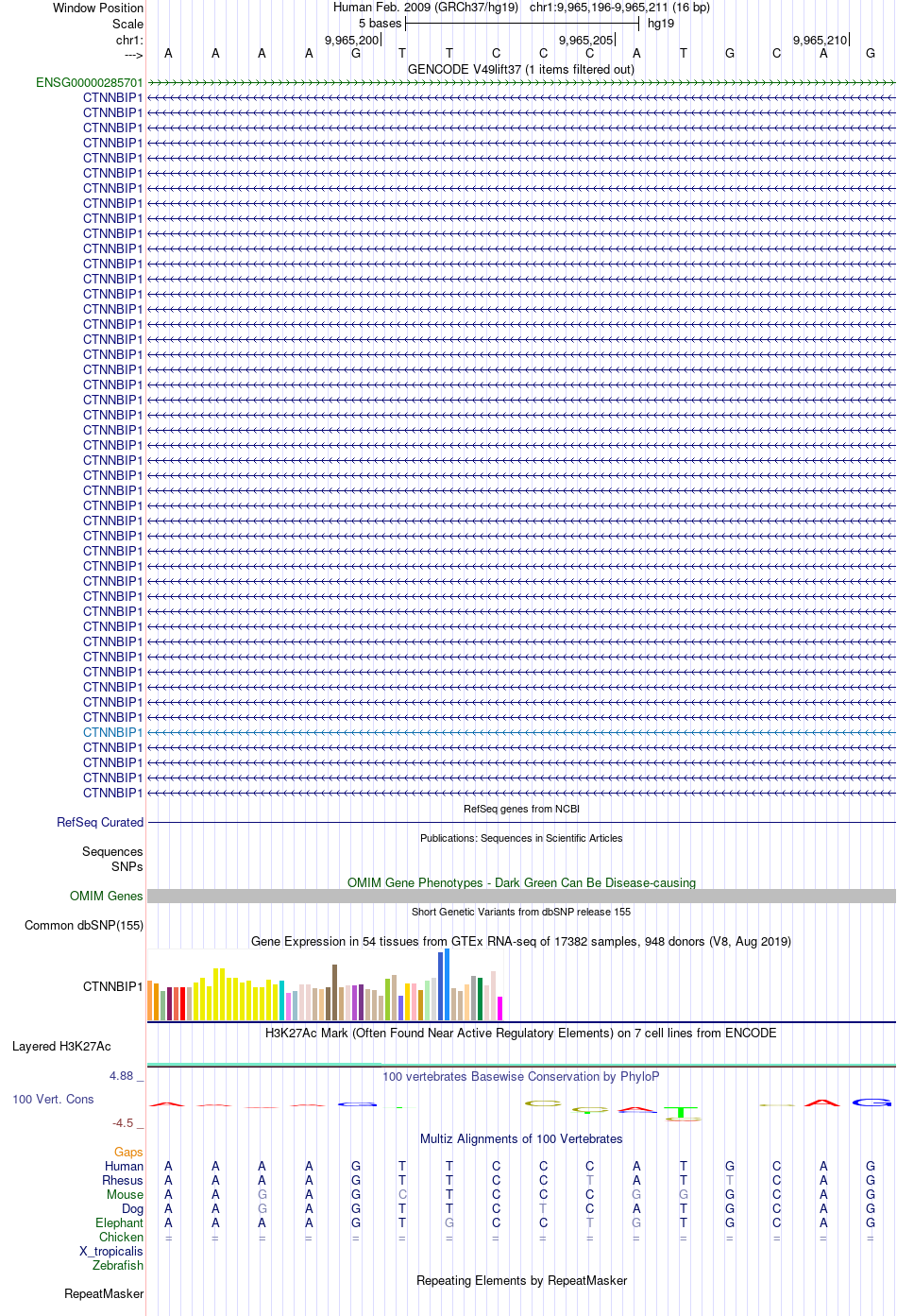Click the RepeatMasker track label
The height and width of the screenshot is (1316, 897).
coord(104,1294)
